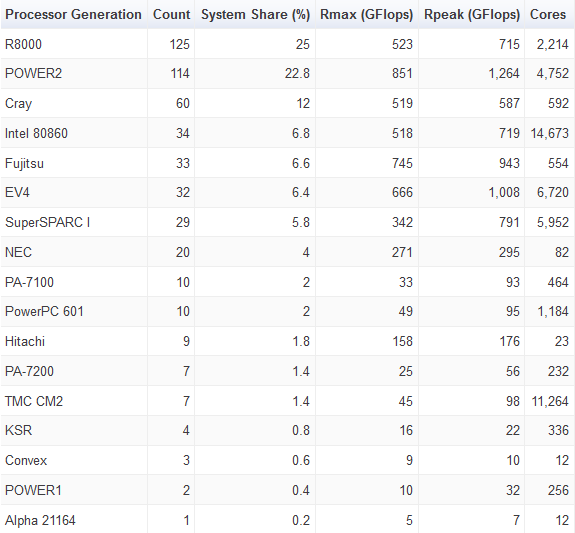This screenshot has height=533, width=575.
Task: Click cores value 2,214 for R8000
Action: pos(553,44)
